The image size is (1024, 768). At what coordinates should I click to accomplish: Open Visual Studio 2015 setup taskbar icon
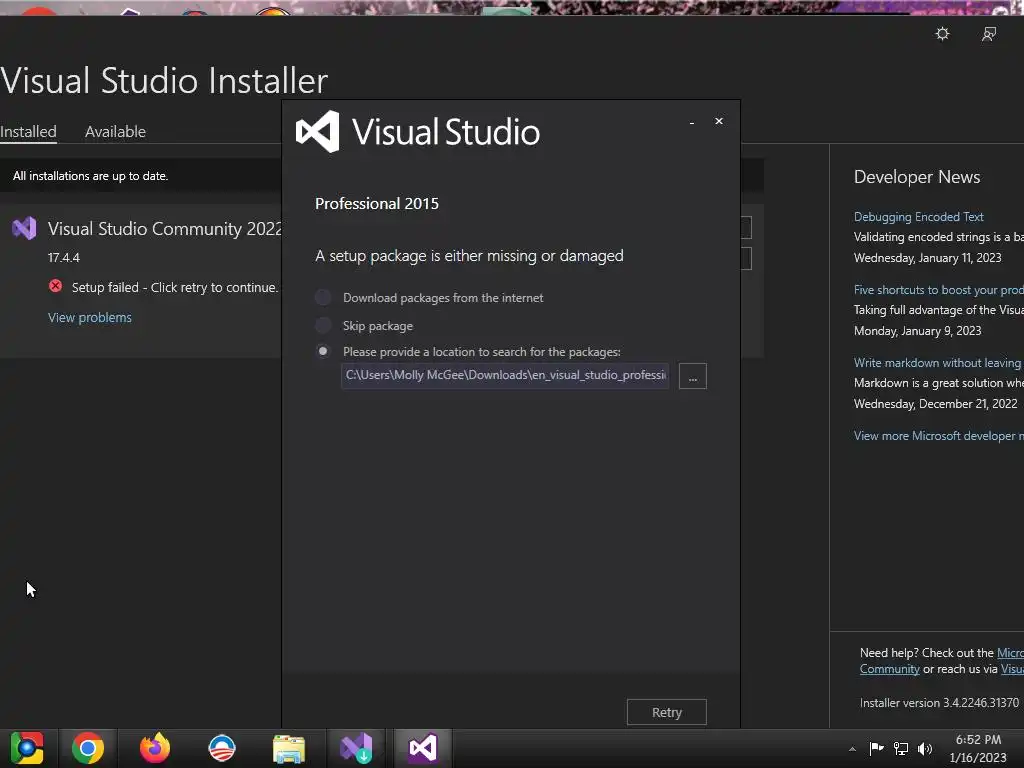(x=423, y=748)
